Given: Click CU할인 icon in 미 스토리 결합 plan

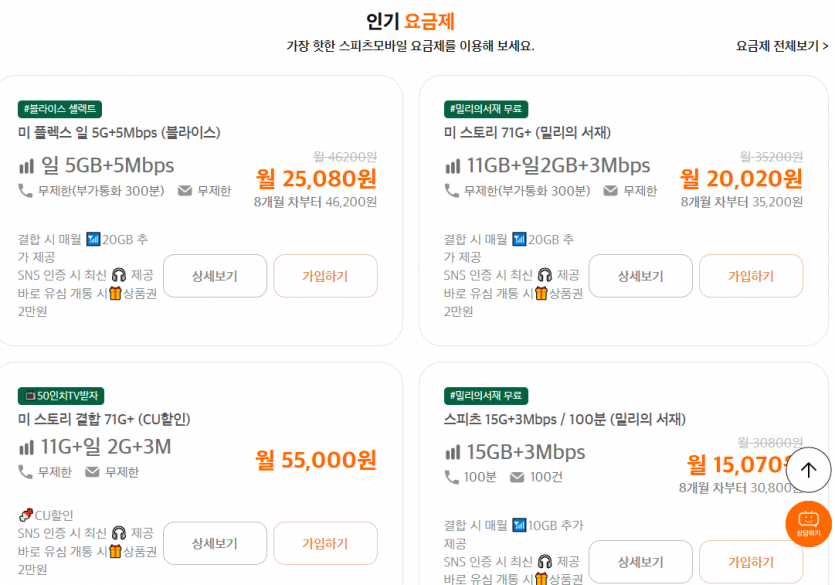Looking at the screenshot, I should [x=26, y=515].
